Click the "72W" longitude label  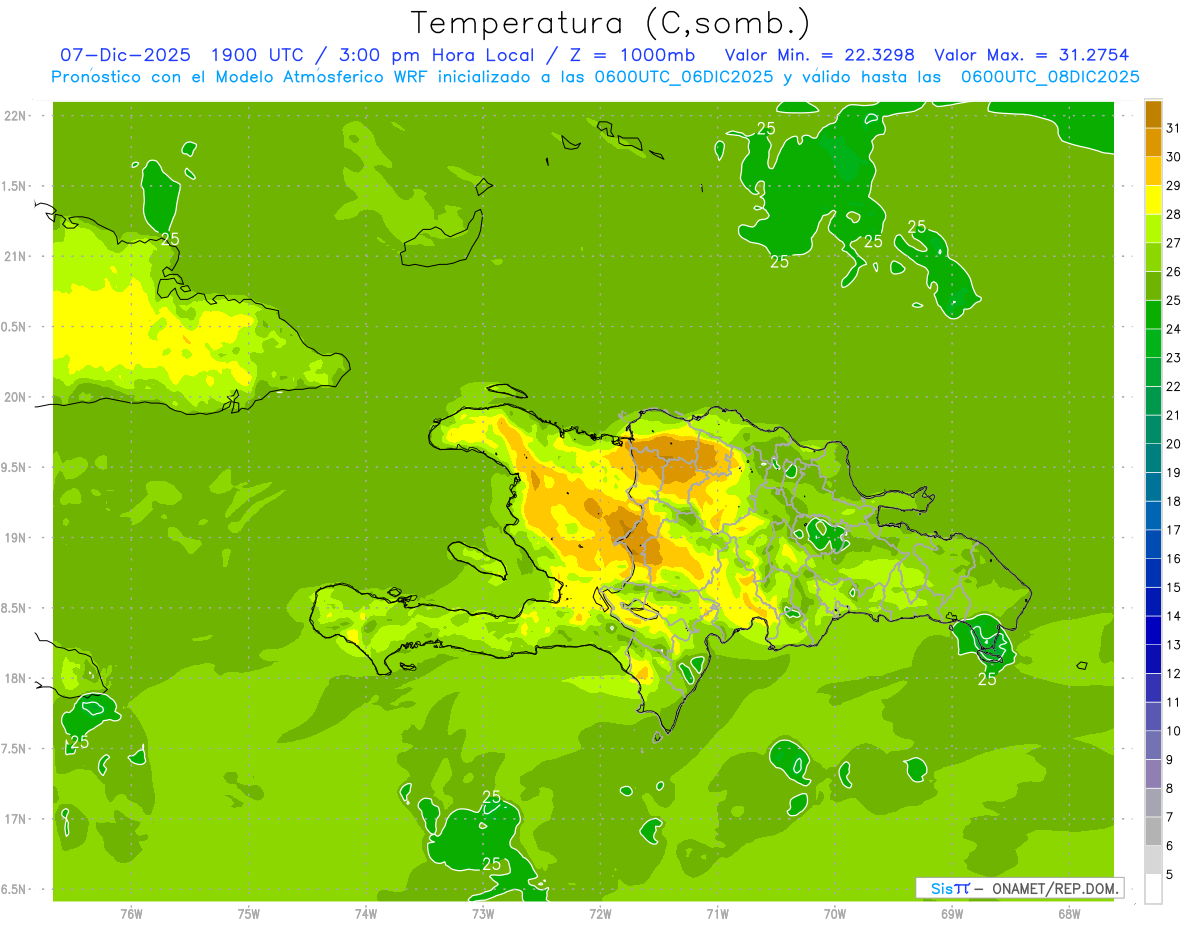[x=600, y=913]
